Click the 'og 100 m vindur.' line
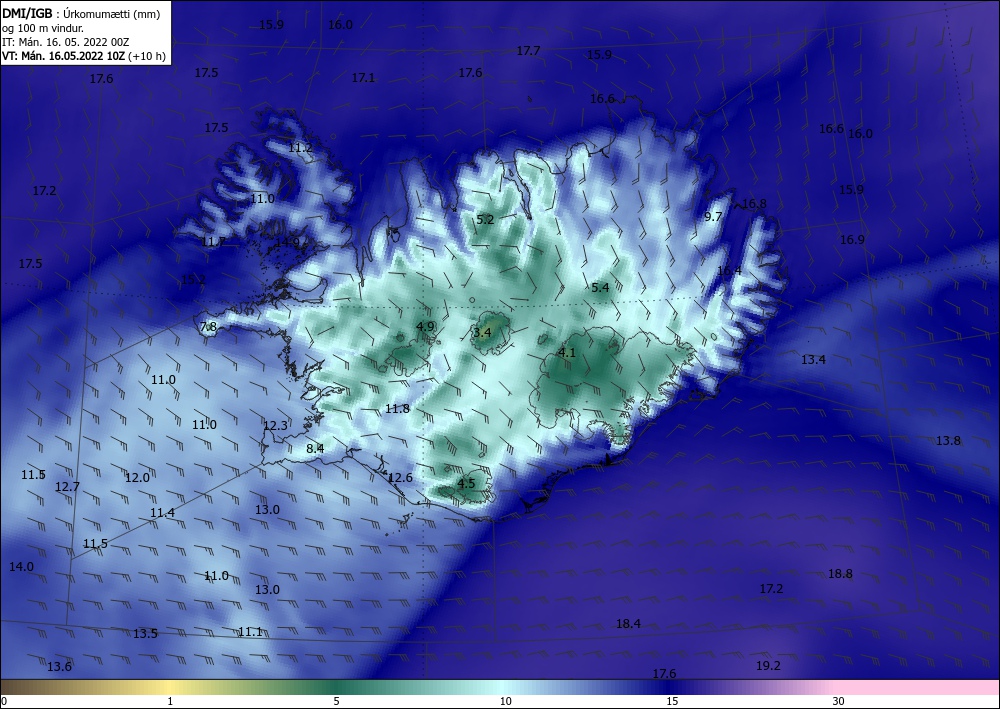 pyautogui.click(x=43, y=28)
